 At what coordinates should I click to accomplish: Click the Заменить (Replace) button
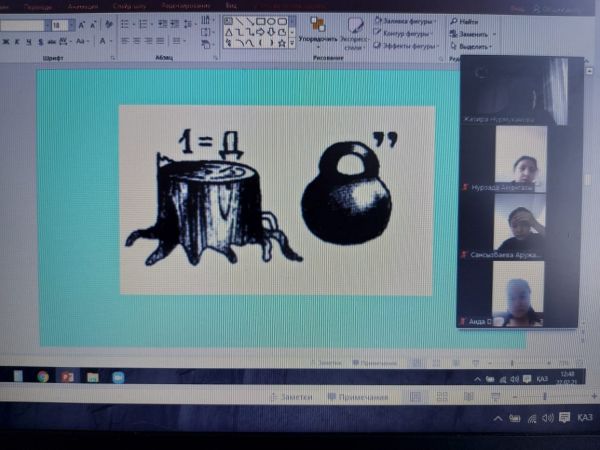472,33
